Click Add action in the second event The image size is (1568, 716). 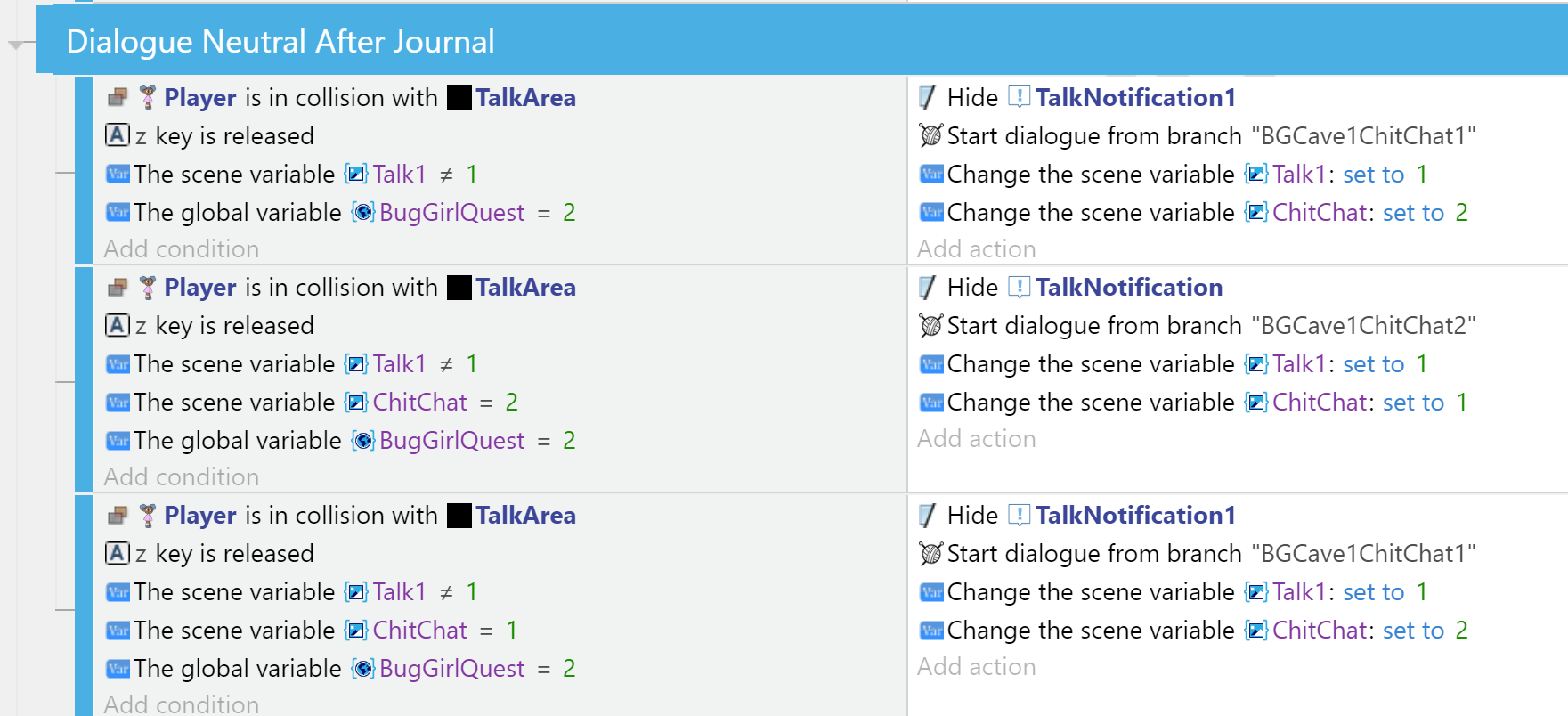(x=977, y=439)
